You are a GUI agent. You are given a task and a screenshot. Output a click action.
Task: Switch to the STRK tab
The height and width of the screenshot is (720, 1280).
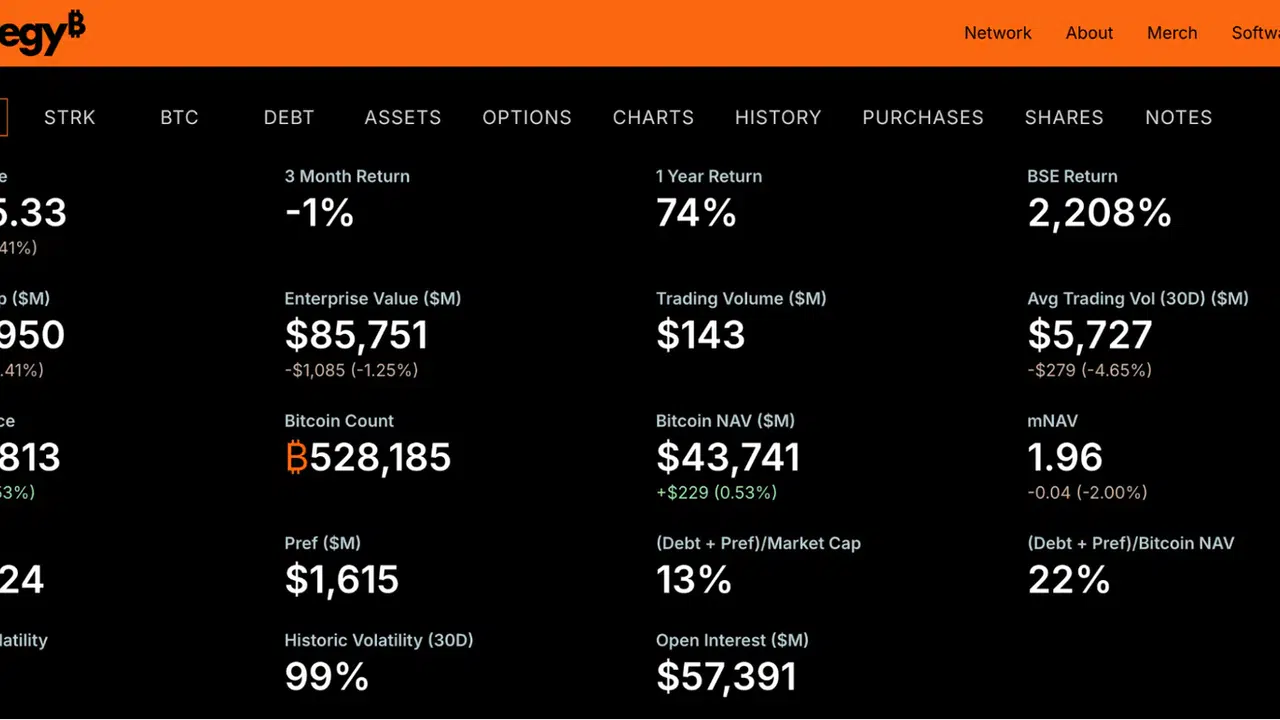[x=70, y=117]
